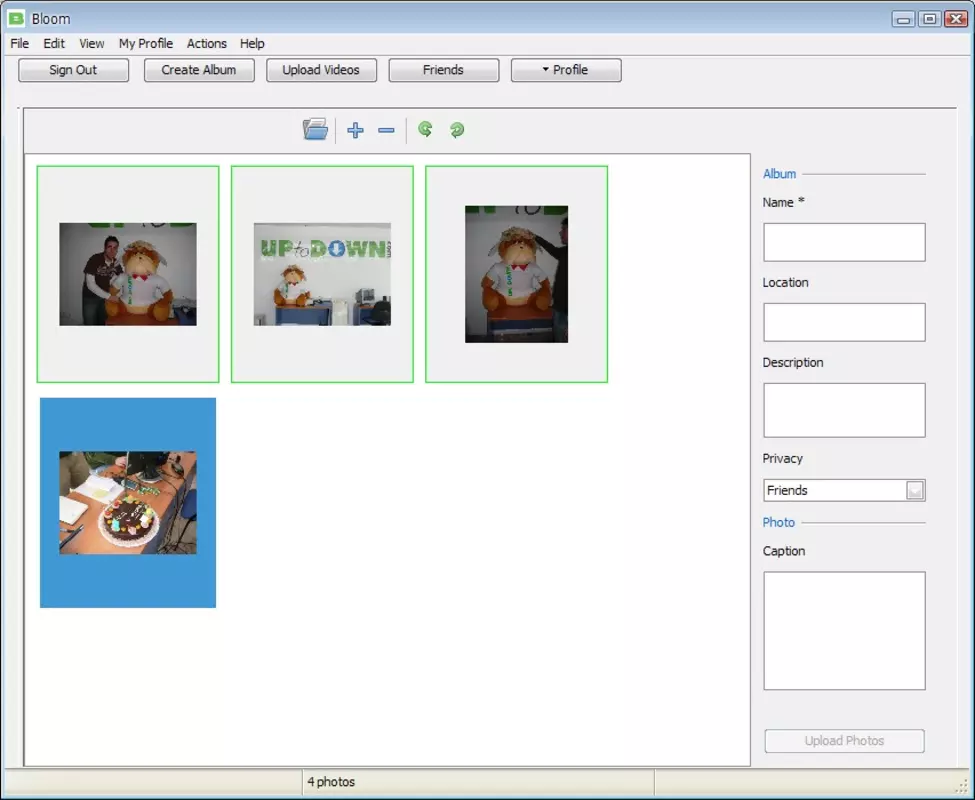Screen dimensions: 975x800
Task: Expand the Profile dropdown button
Action: [566, 70]
